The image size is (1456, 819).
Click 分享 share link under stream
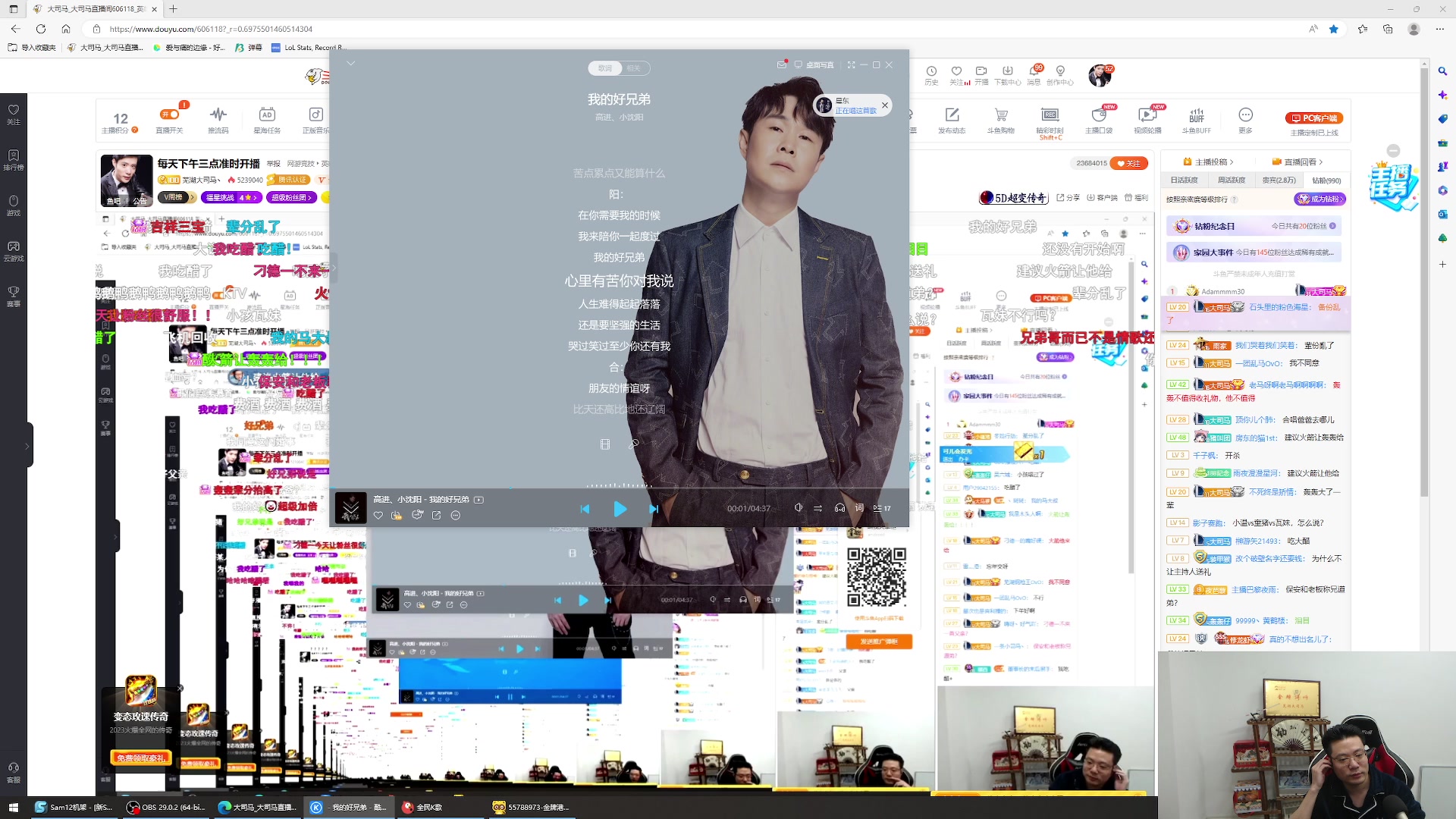pos(1068,198)
